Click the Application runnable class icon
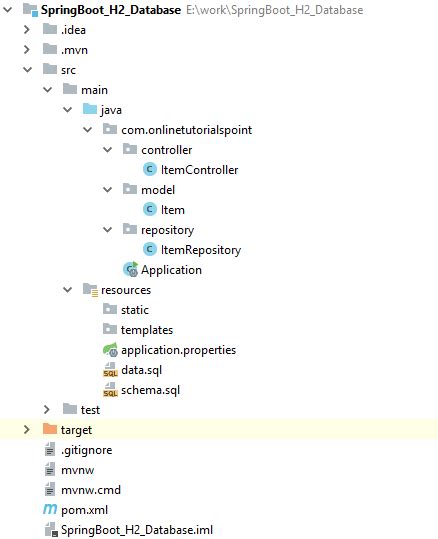Screen dimensions: 438x539 tap(131, 270)
